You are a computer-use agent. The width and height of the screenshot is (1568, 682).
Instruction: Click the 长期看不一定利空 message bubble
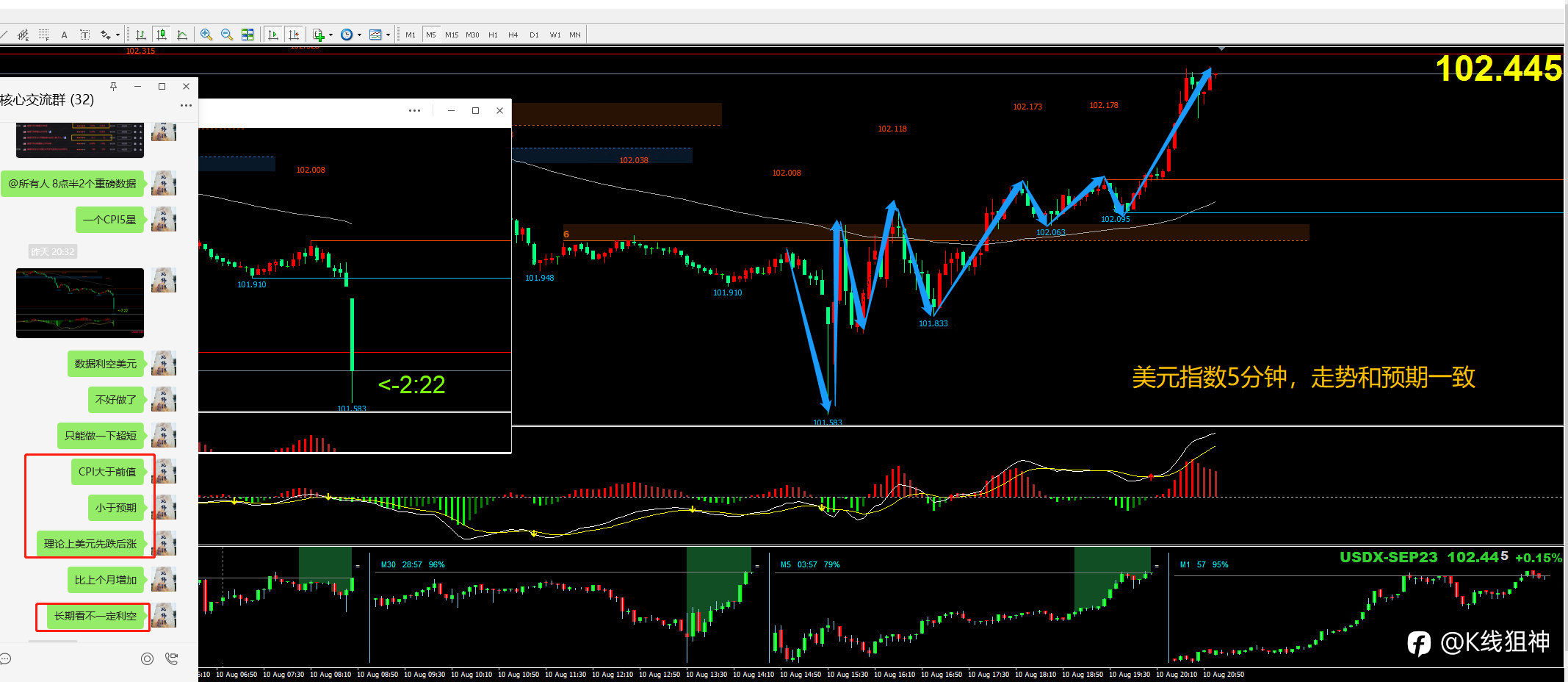[x=95, y=616]
